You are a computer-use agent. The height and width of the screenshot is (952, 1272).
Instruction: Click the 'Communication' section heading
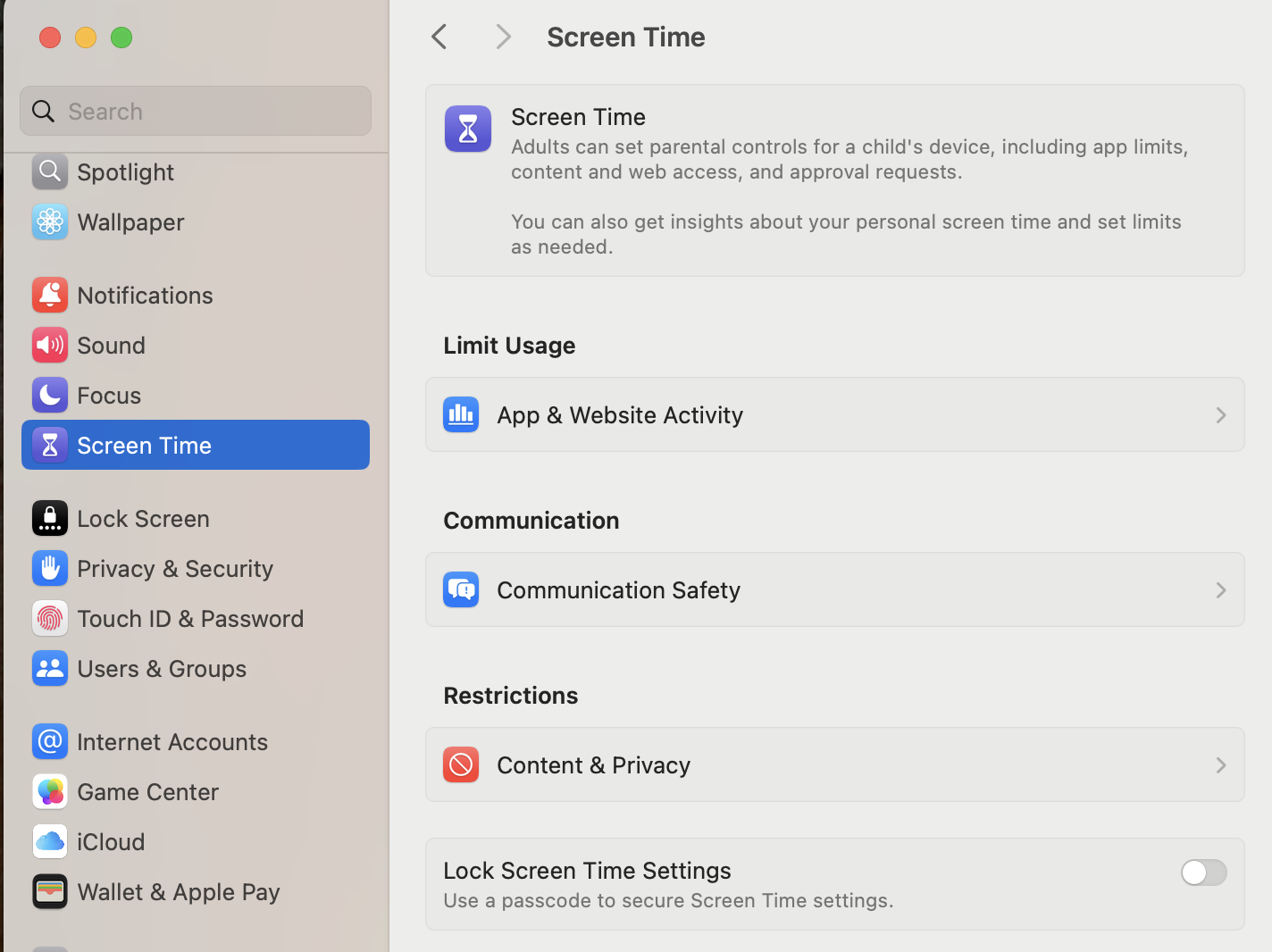(x=531, y=520)
